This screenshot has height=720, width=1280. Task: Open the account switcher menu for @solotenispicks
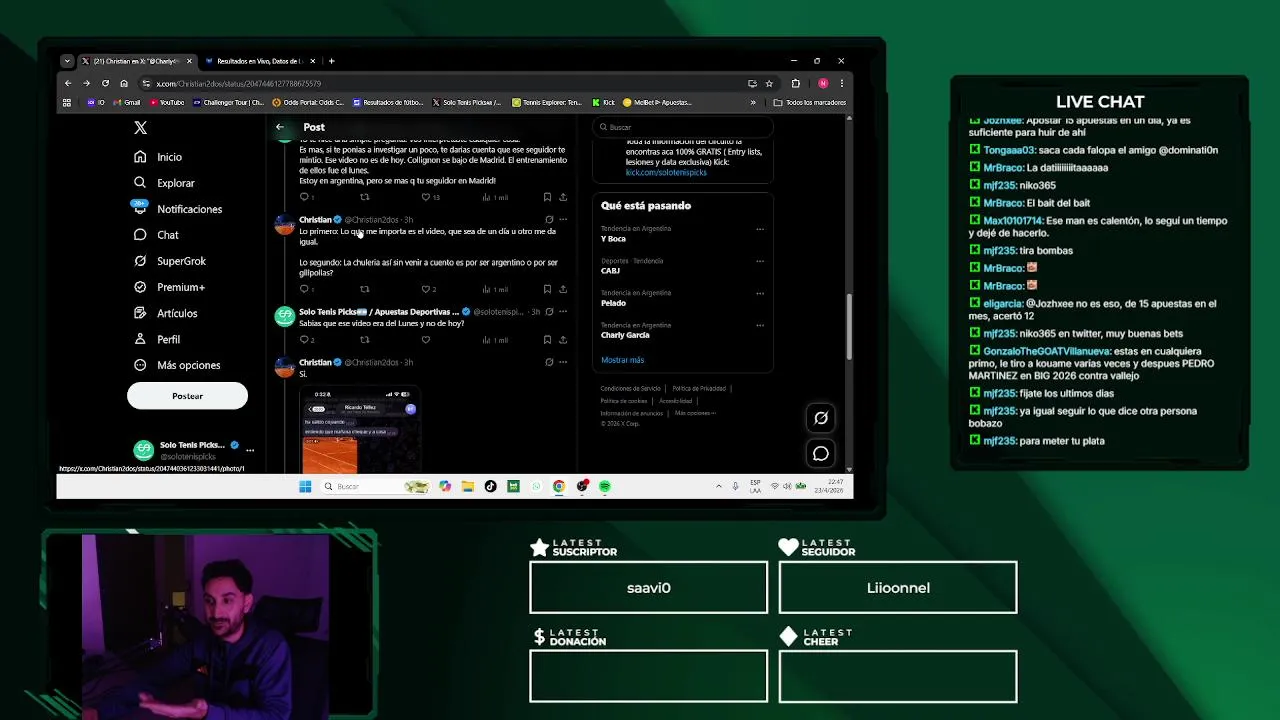250,450
